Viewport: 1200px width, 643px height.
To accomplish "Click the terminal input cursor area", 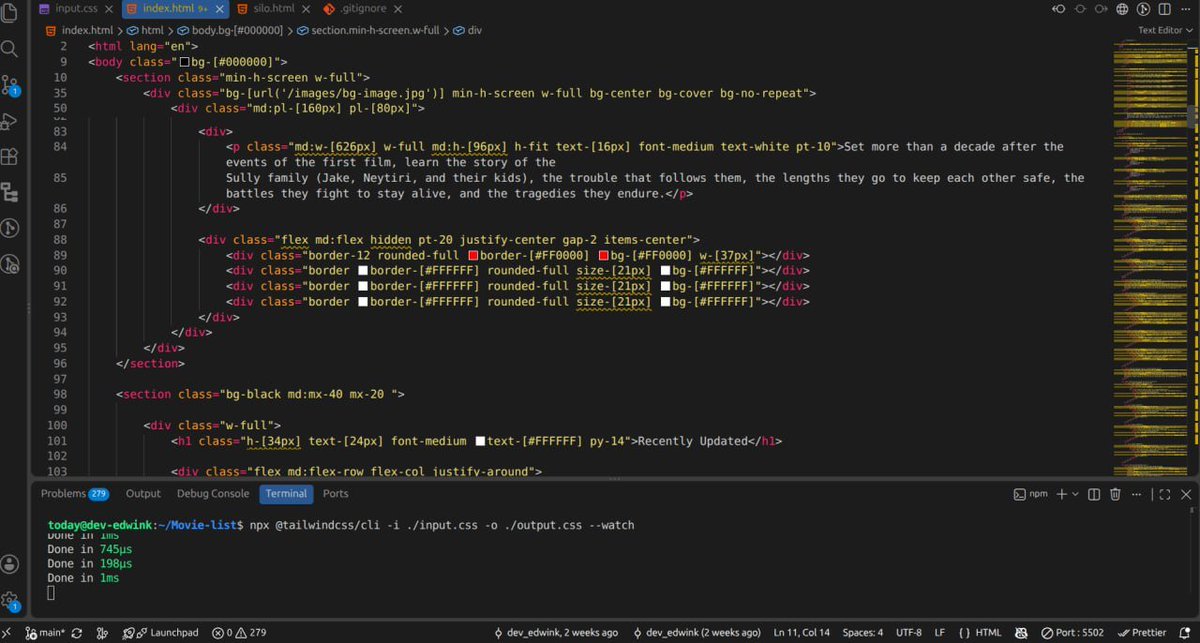I will [52, 594].
